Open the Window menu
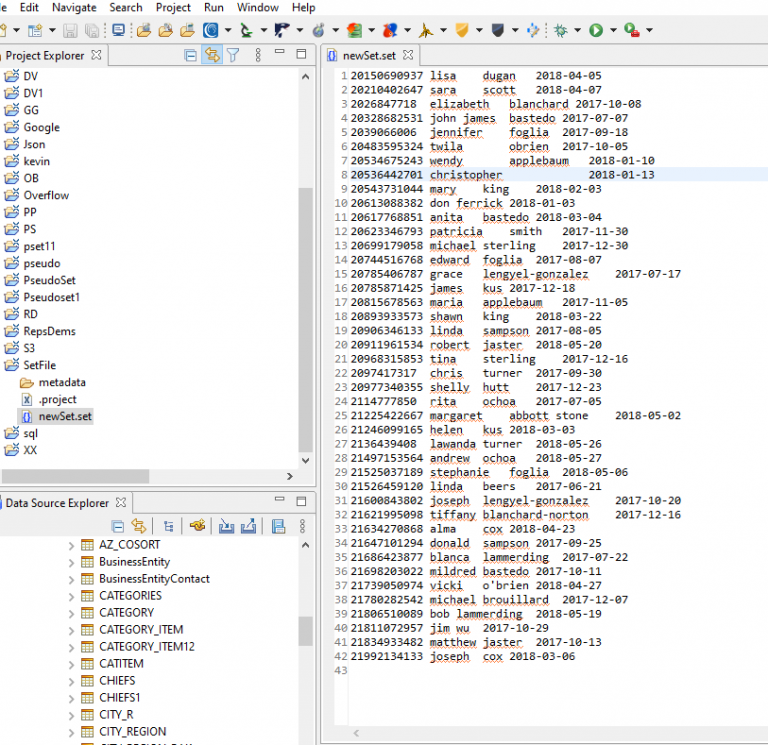This screenshot has height=745, width=768. [258, 7]
